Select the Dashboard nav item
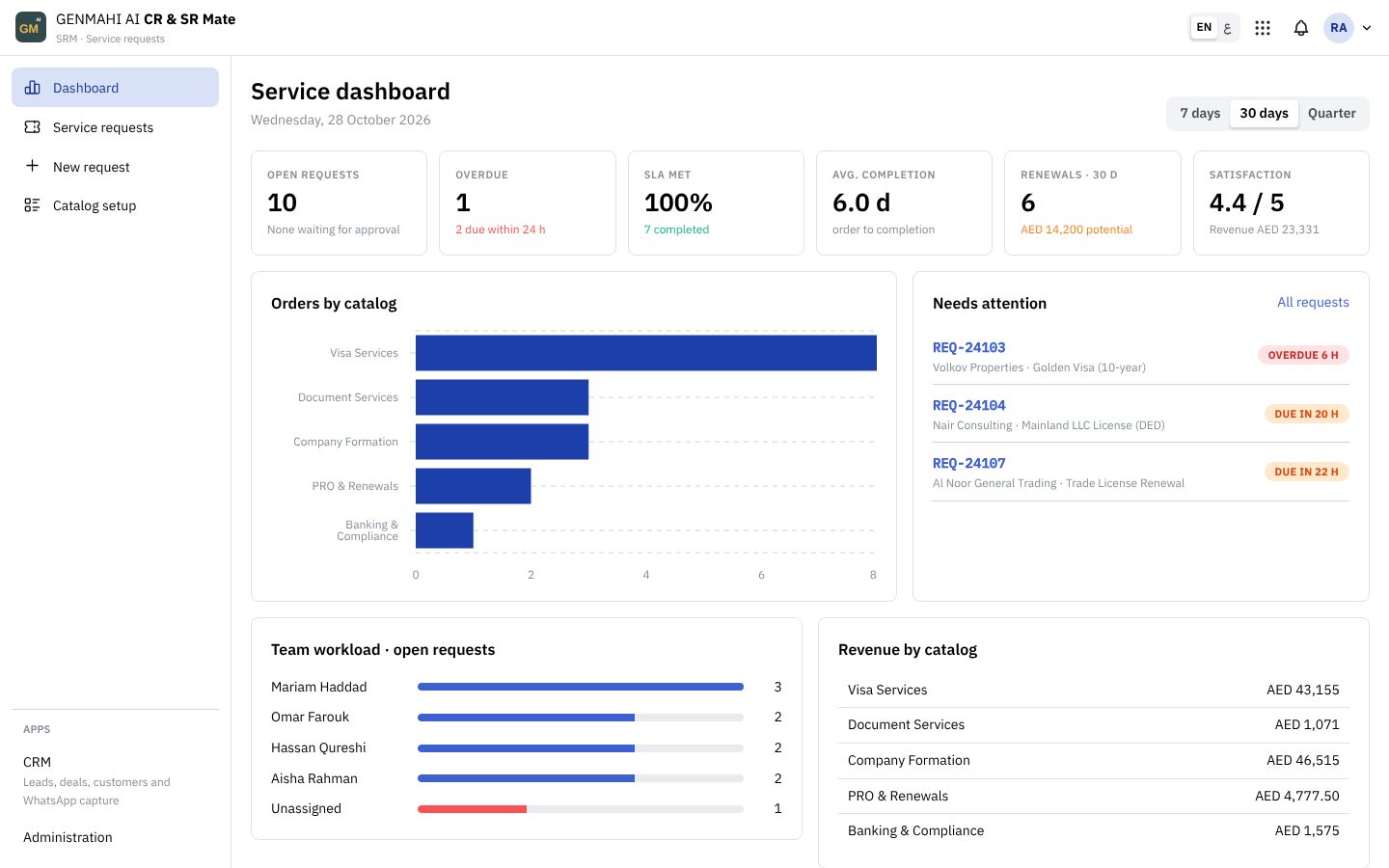 tap(115, 88)
